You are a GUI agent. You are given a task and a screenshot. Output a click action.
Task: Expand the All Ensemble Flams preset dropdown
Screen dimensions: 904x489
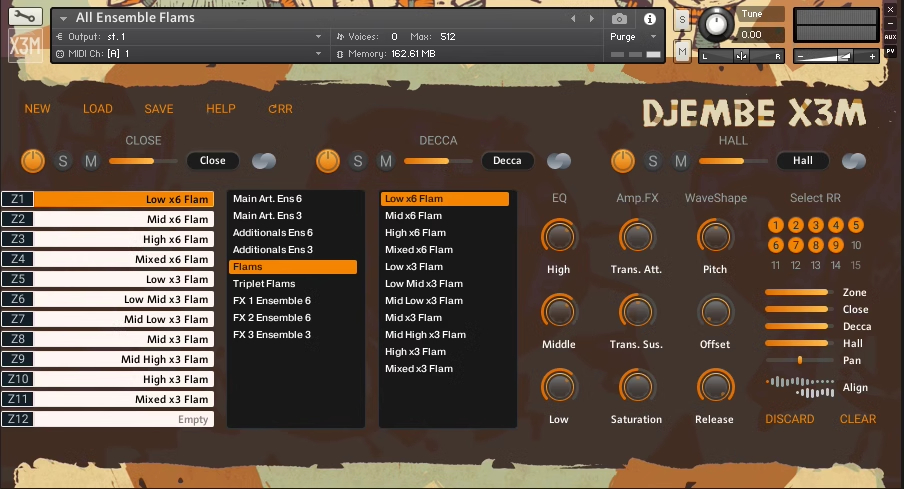[x=63, y=18]
